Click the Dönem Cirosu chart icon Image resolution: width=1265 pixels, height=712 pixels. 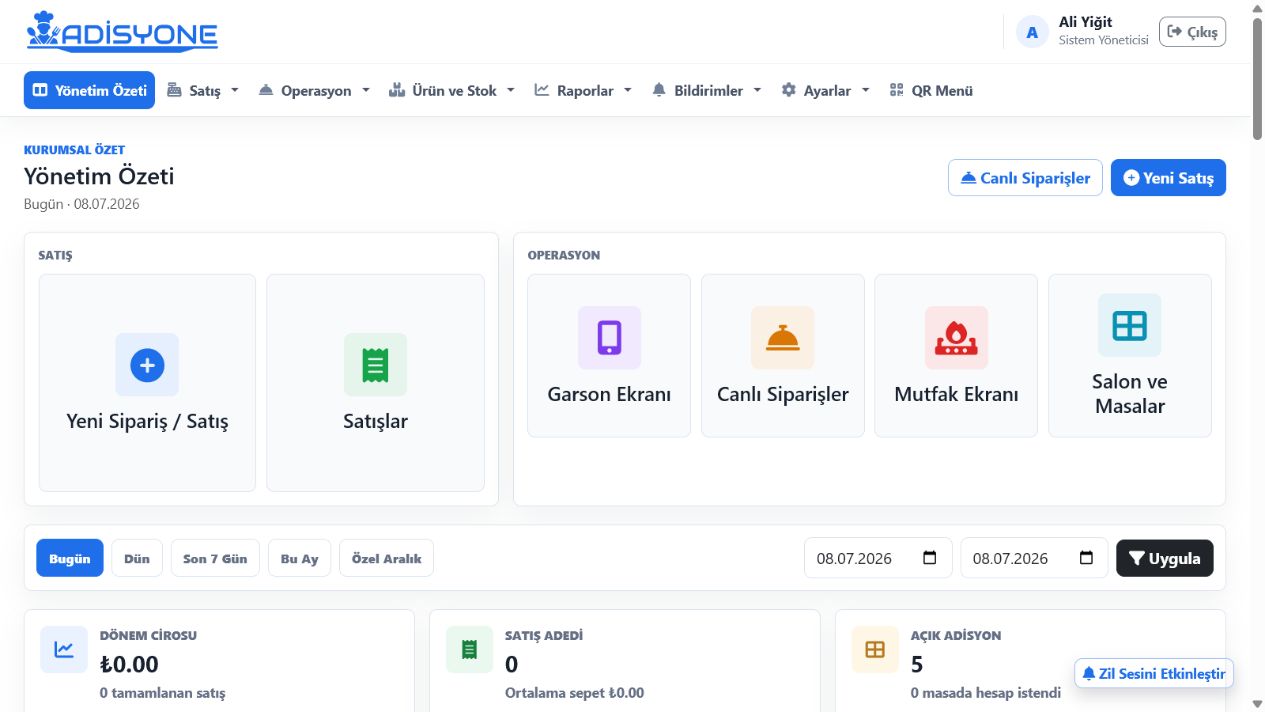64,650
